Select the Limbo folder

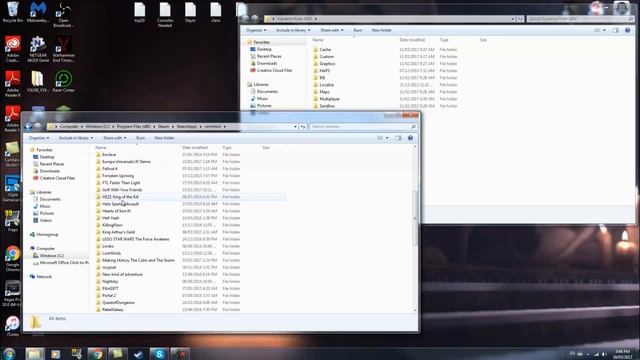click(108, 246)
